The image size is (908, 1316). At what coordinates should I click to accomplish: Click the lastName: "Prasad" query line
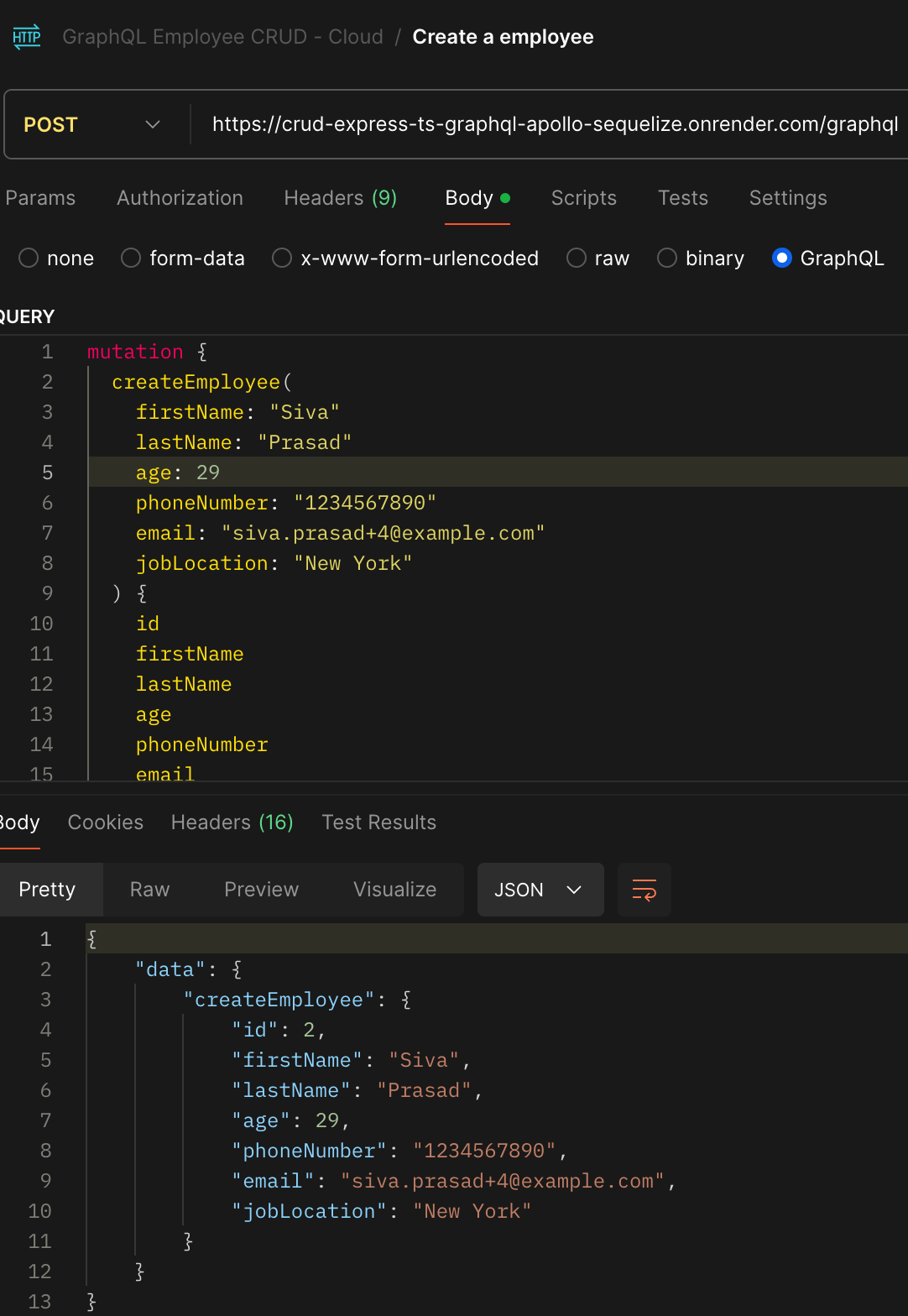point(244,442)
